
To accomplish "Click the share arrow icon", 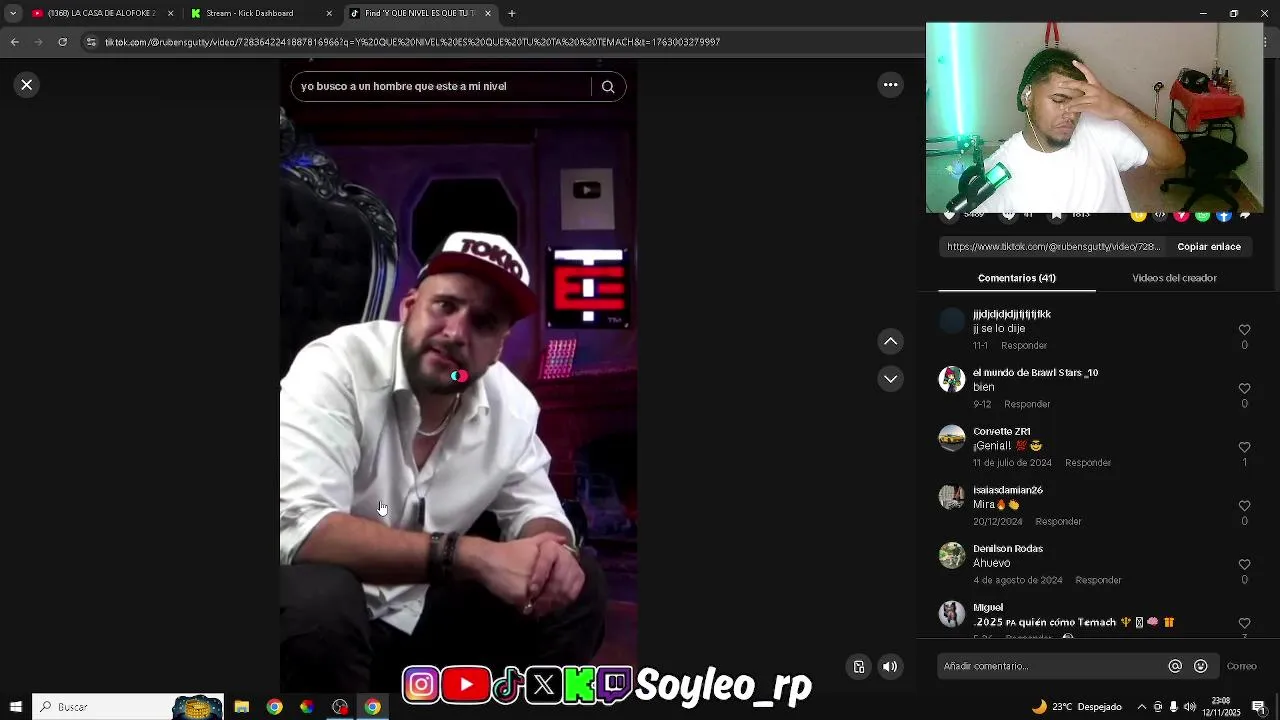I will point(1245,215).
